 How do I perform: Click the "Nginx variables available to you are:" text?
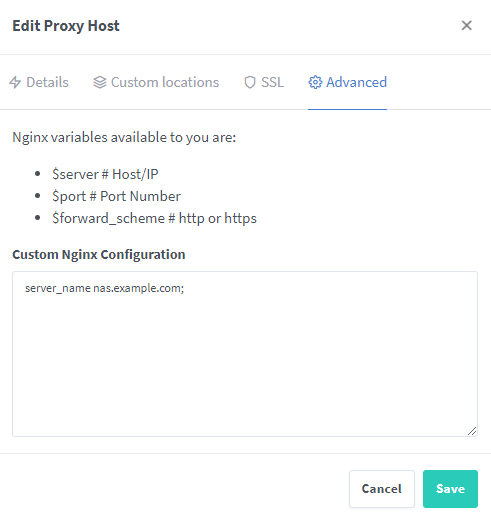click(124, 137)
